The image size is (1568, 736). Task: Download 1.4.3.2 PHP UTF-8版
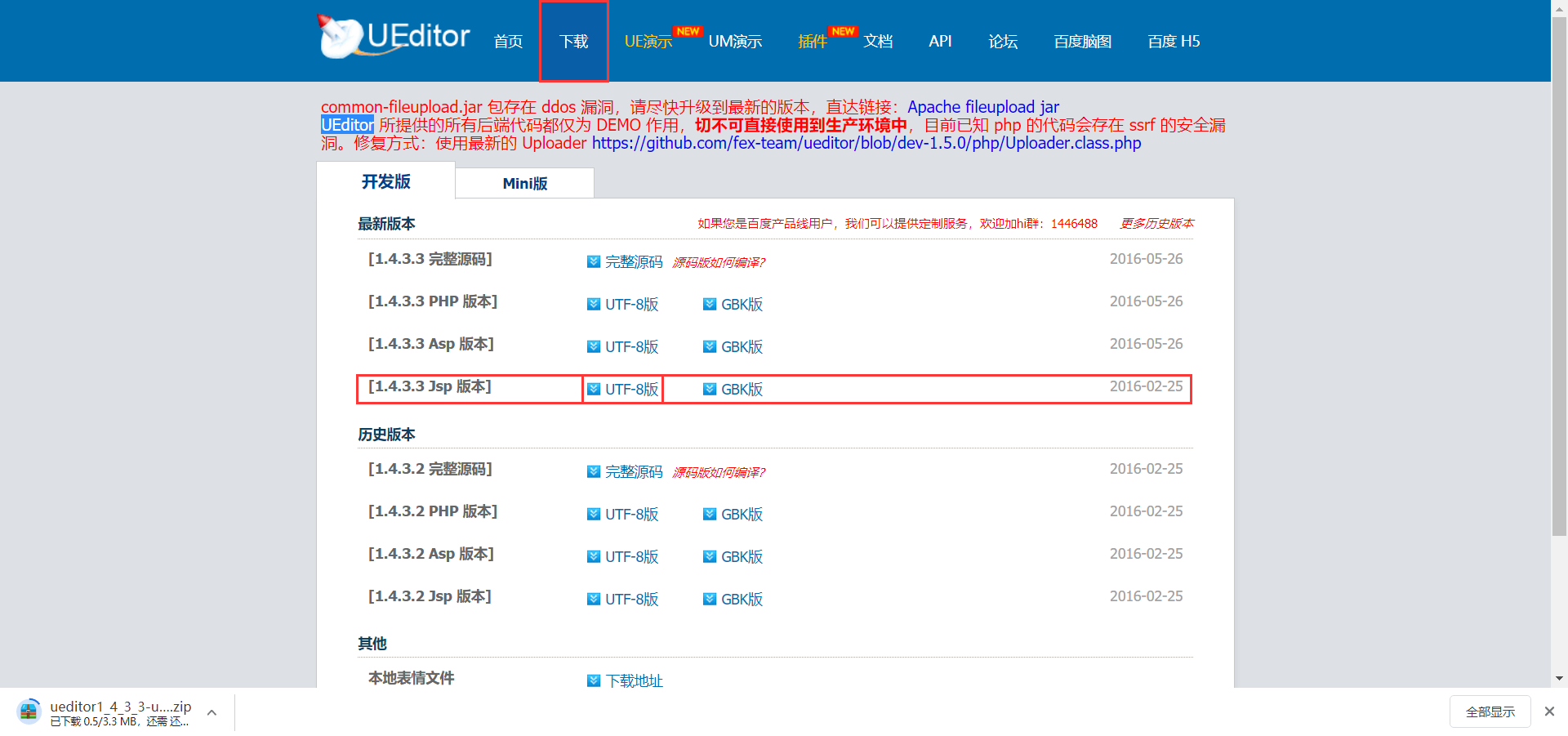coord(631,515)
